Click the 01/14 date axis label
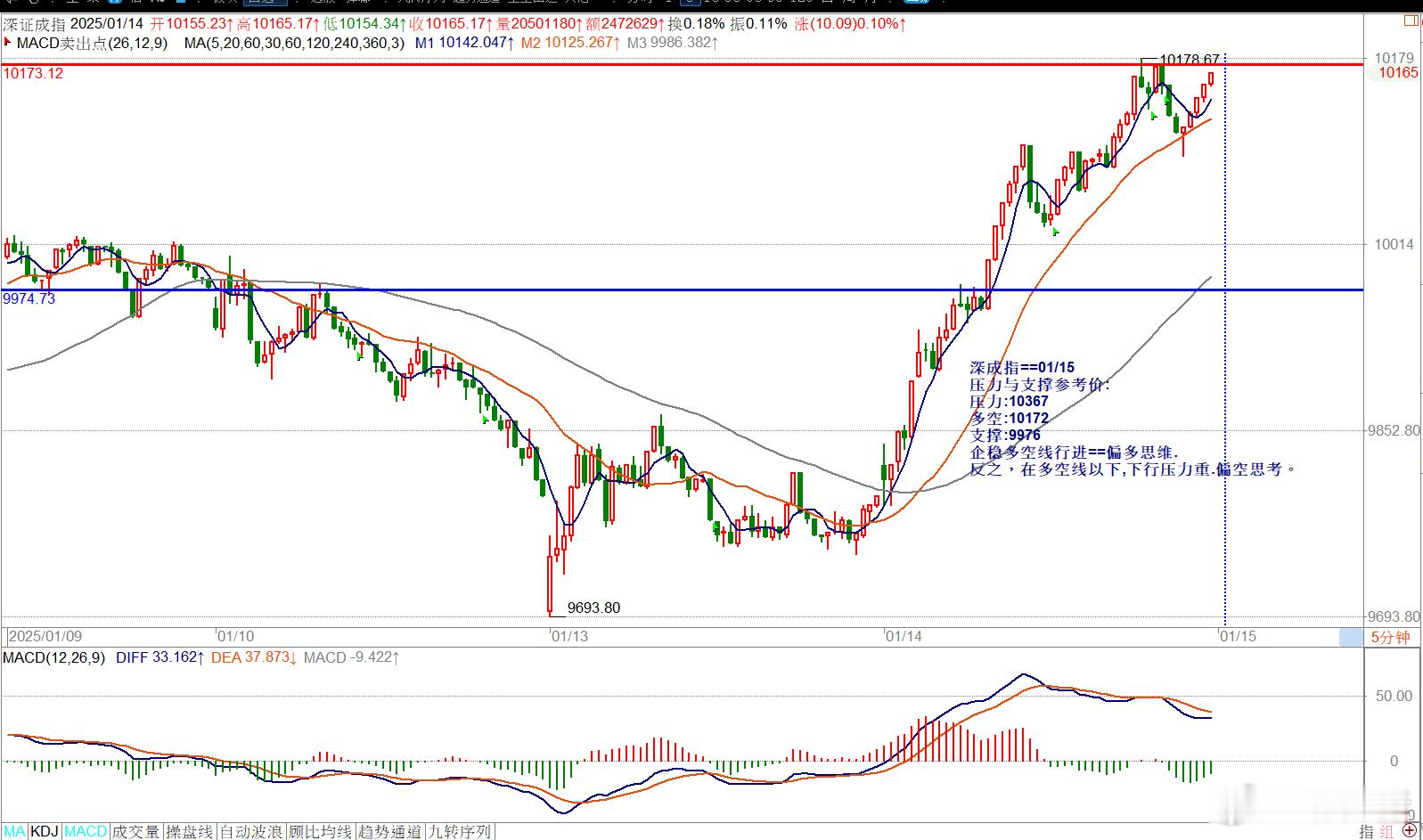Viewport: 1423px width, 840px height. 904,636
